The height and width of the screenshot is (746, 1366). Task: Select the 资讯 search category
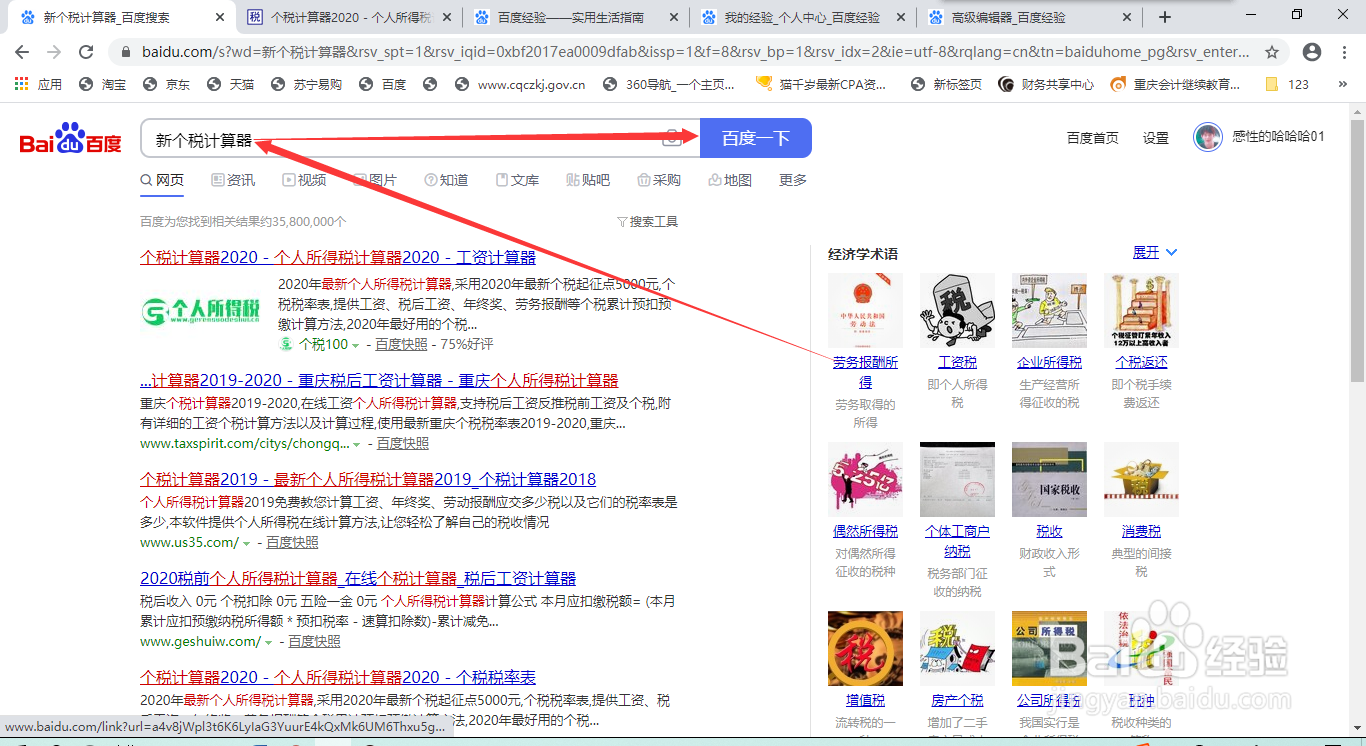click(x=233, y=180)
